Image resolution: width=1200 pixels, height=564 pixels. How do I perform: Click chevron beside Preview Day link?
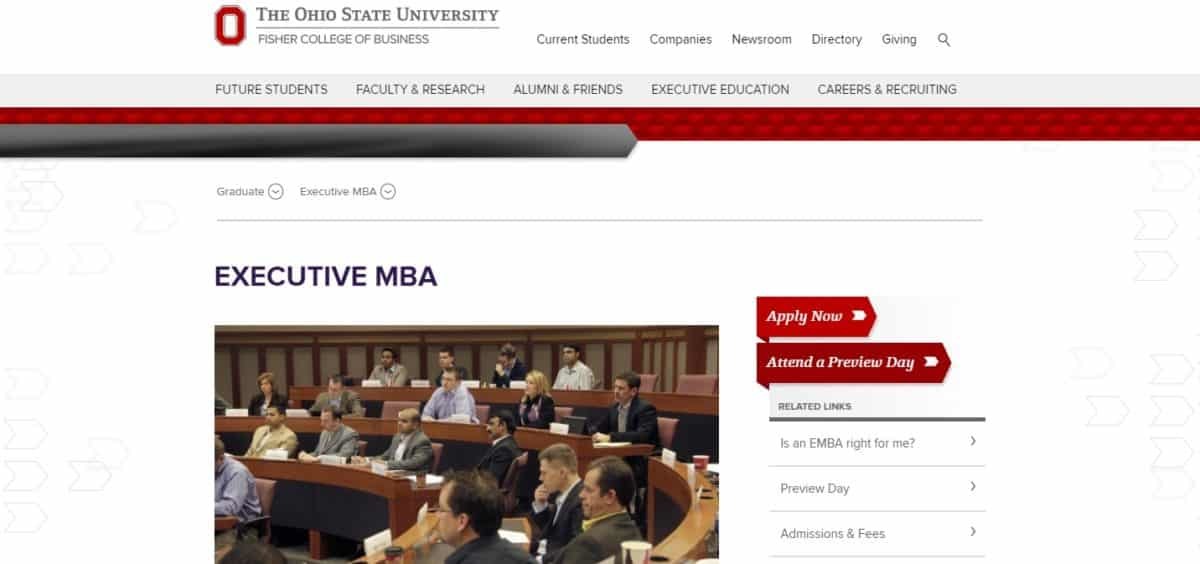pyautogui.click(x=973, y=487)
